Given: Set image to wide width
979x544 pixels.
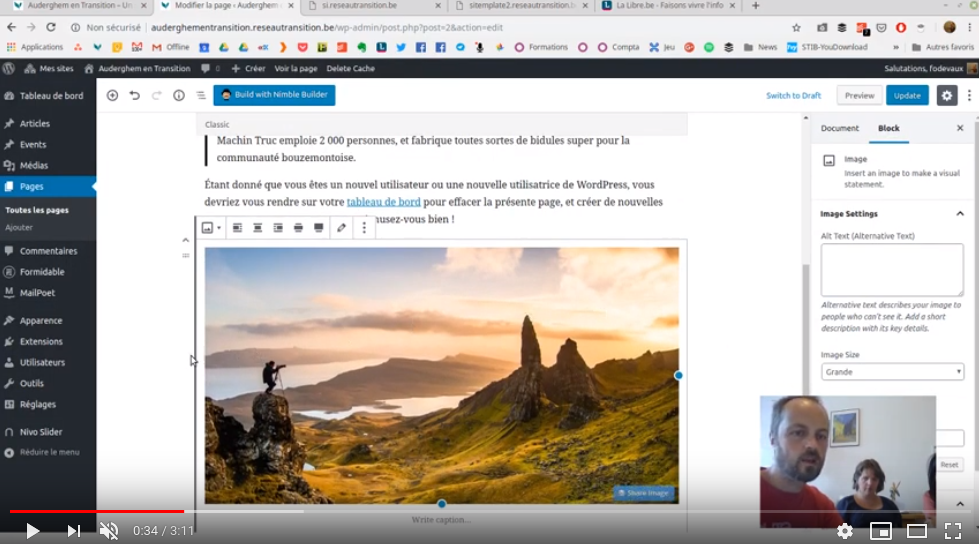Looking at the screenshot, I should pyautogui.click(x=298, y=228).
